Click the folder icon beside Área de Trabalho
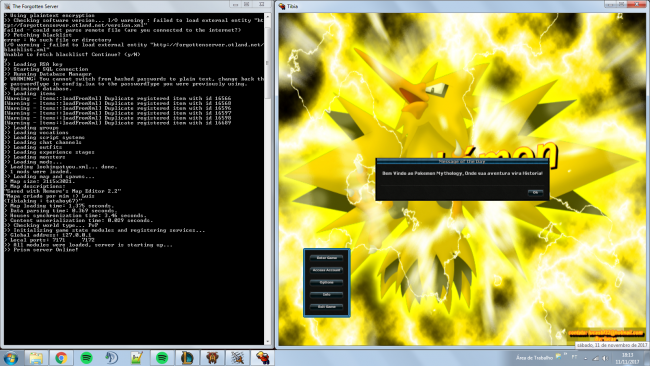 click(x=559, y=356)
